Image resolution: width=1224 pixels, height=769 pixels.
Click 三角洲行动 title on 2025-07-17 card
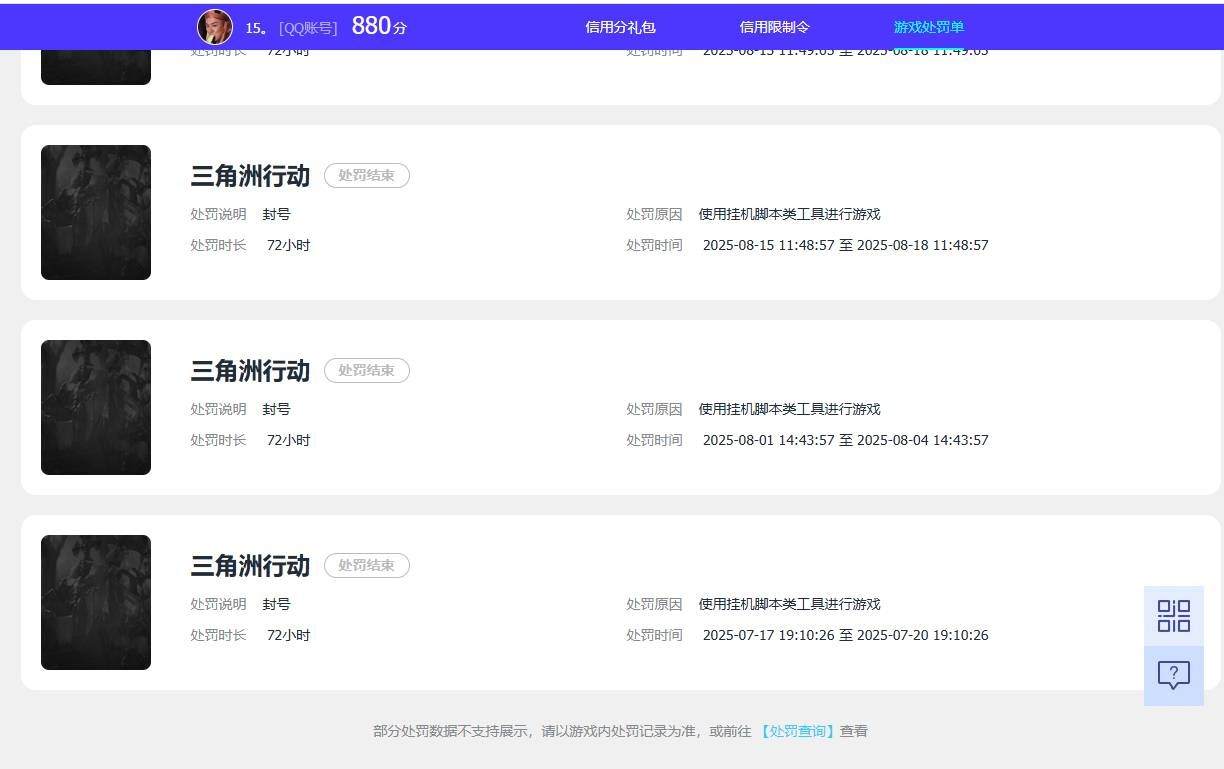coord(250,566)
